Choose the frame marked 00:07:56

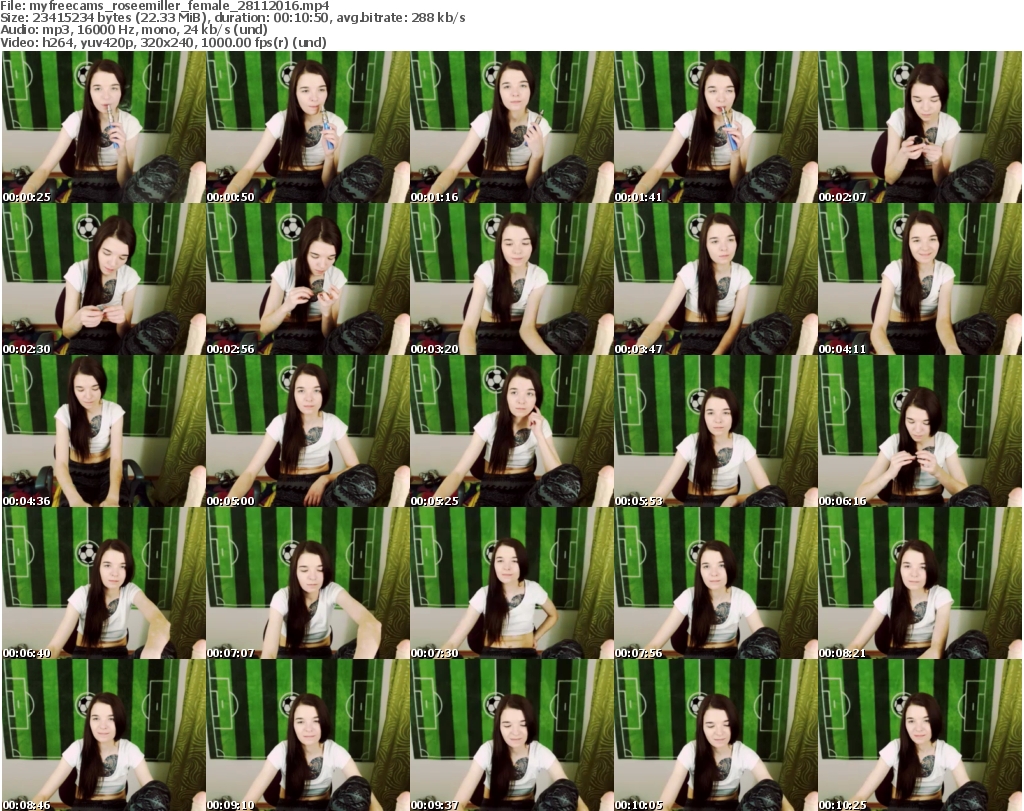pyautogui.click(x=716, y=583)
